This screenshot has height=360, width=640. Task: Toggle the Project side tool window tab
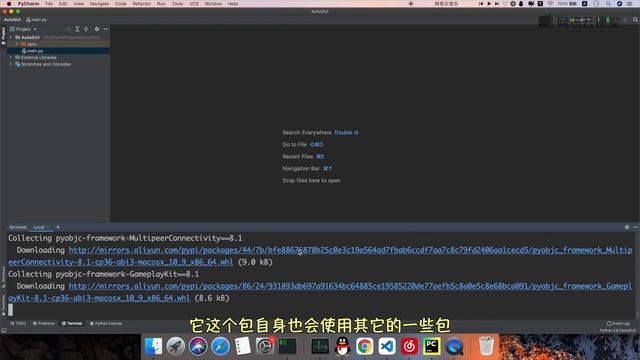tap(3, 36)
